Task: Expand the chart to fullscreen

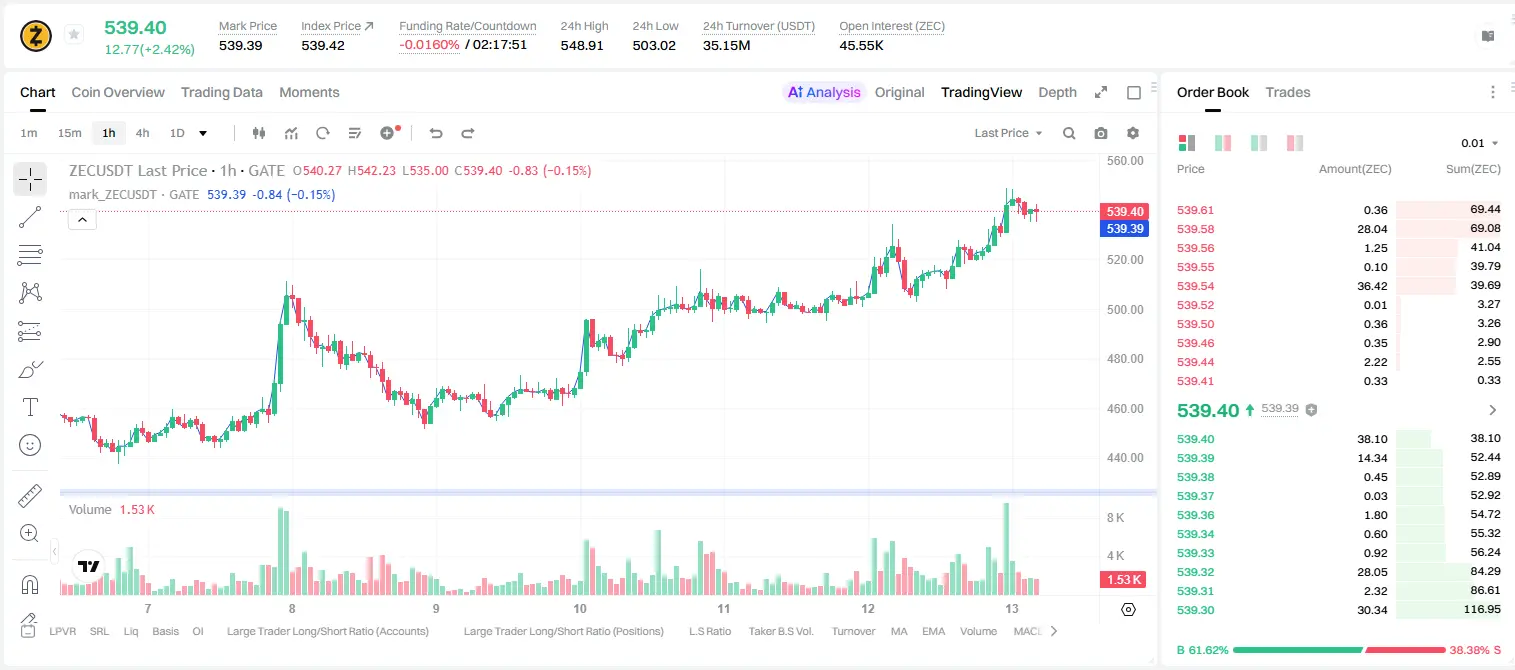Action: click(1101, 92)
